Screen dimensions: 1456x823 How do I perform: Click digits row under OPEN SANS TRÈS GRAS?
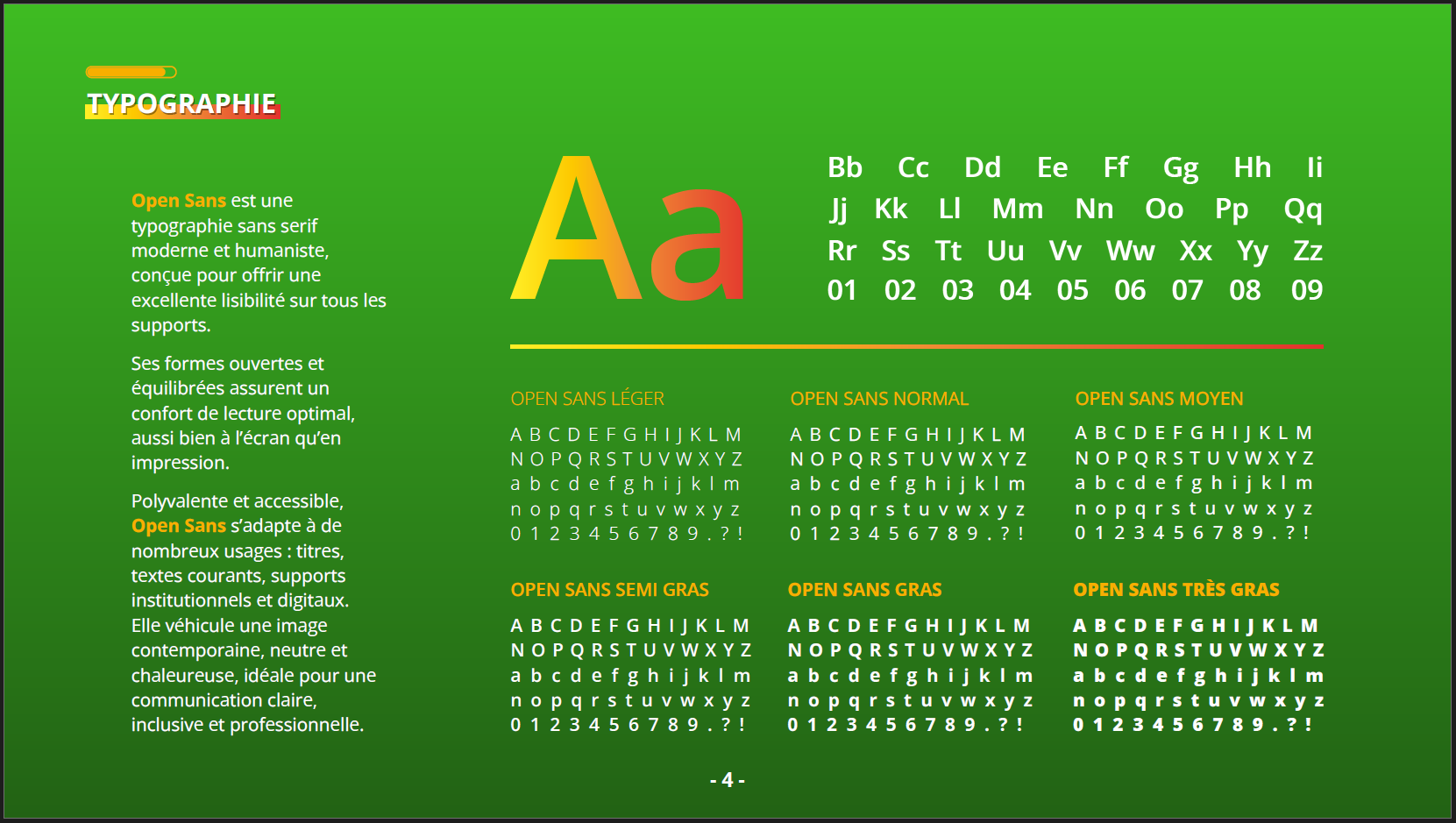tap(1193, 725)
